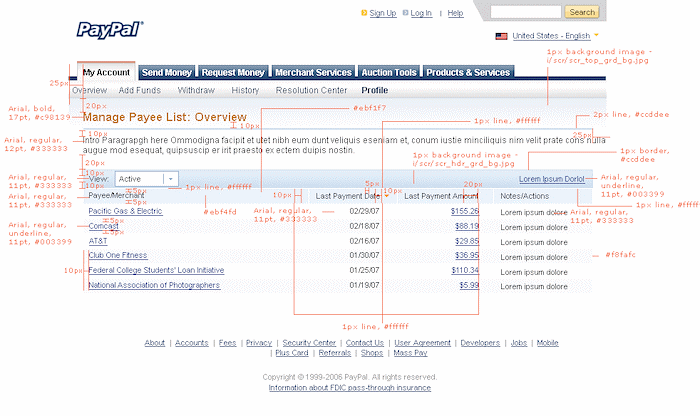Click the 02/29/07 date cell
This screenshot has width=700, height=416.
tap(364, 211)
